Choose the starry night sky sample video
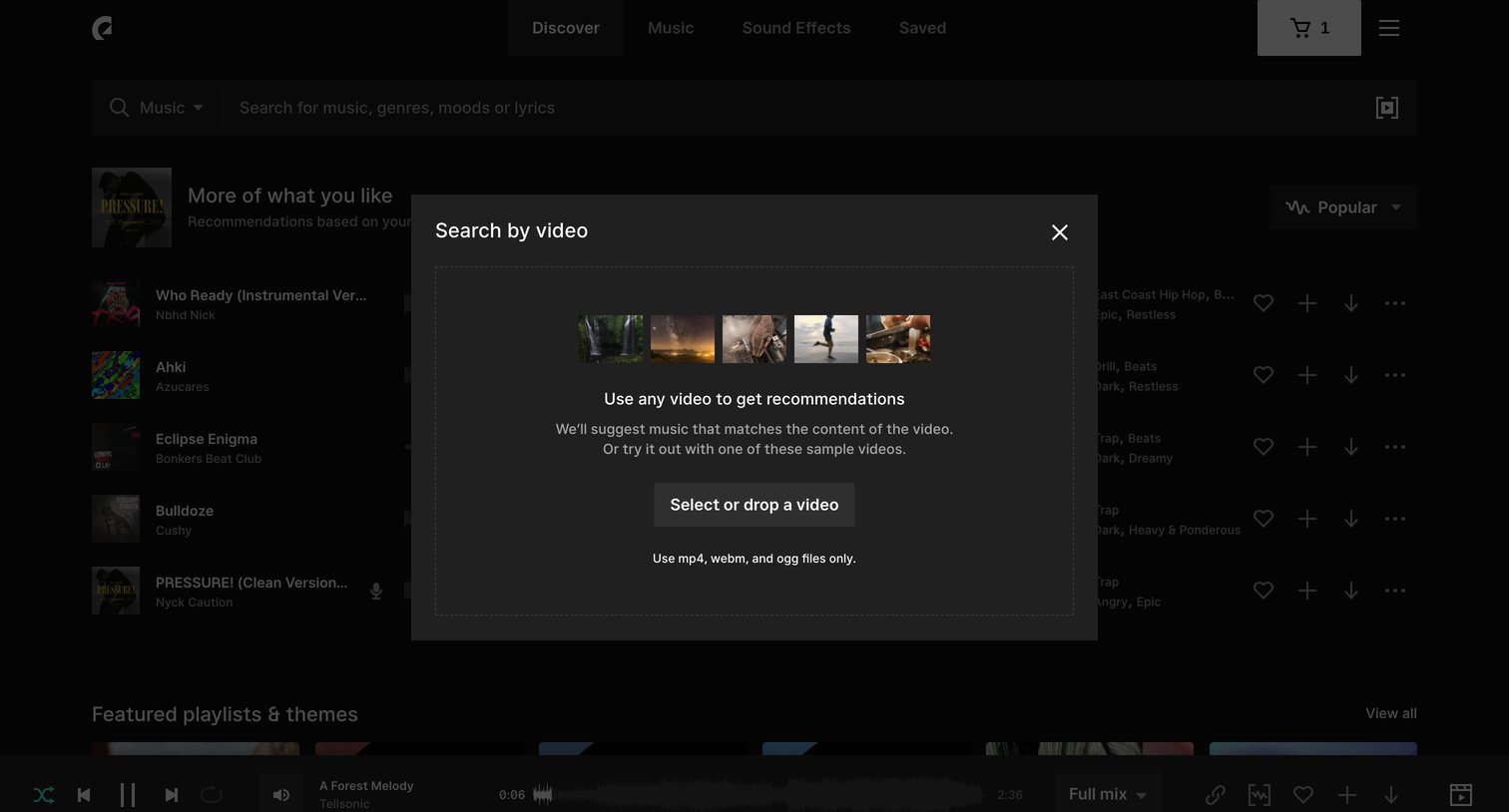Image resolution: width=1509 pixels, height=812 pixels. tap(683, 339)
